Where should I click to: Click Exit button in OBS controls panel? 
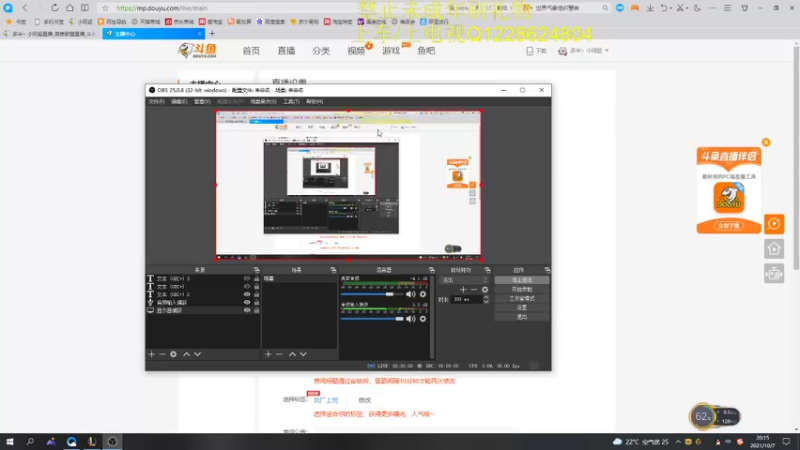point(522,317)
